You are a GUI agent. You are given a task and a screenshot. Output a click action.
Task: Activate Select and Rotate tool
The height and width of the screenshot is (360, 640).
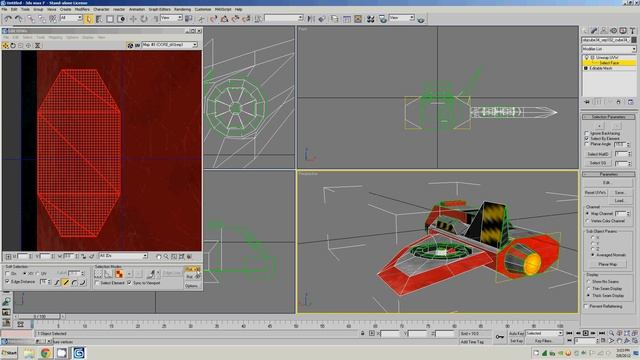pyautogui.click(x=144, y=19)
